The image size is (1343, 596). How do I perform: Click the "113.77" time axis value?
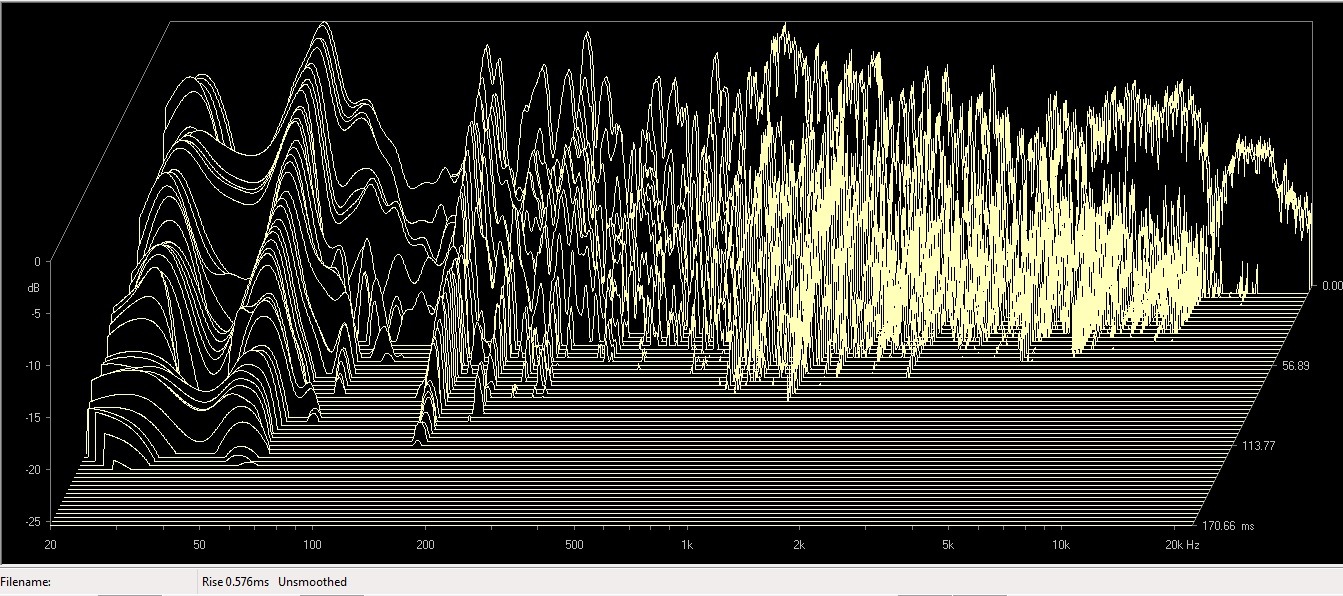click(x=1260, y=445)
